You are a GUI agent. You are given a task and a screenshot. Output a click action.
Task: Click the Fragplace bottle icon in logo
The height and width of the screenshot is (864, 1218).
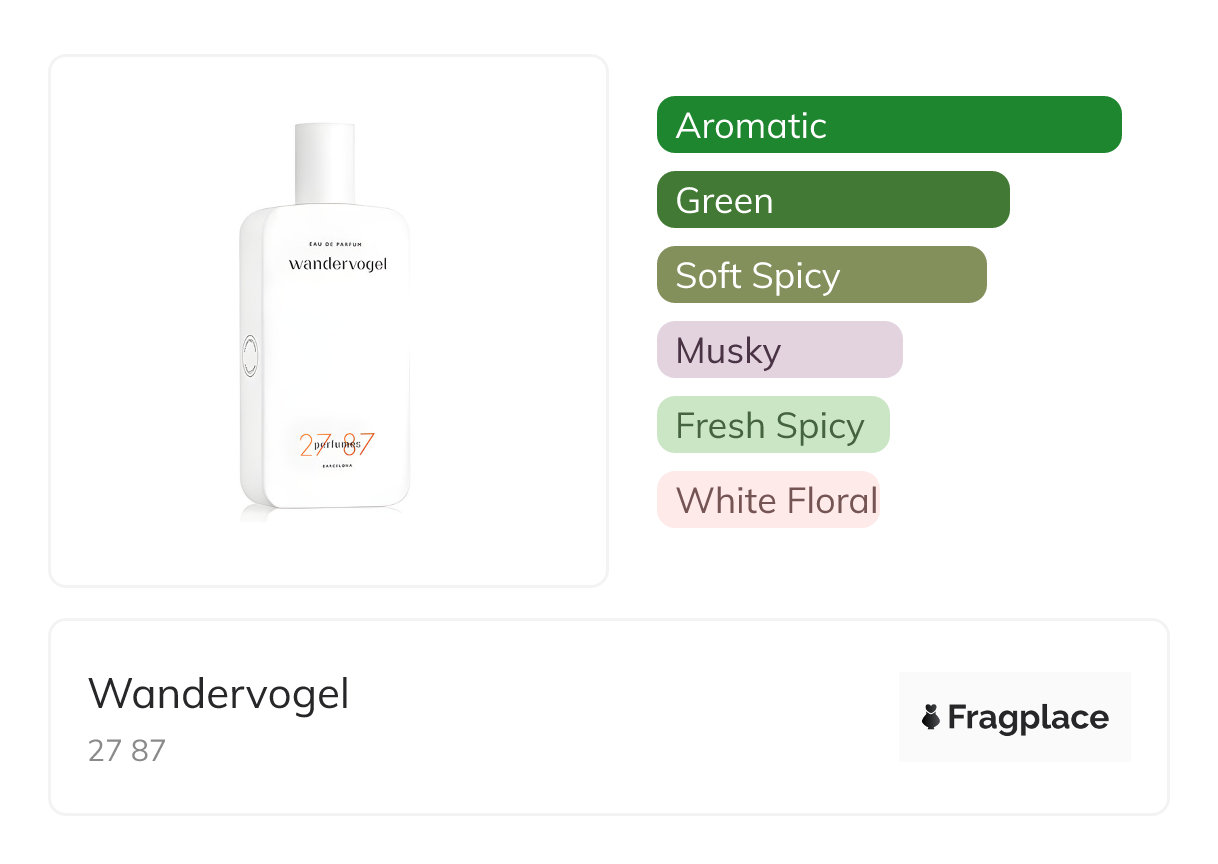[x=931, y=717]
